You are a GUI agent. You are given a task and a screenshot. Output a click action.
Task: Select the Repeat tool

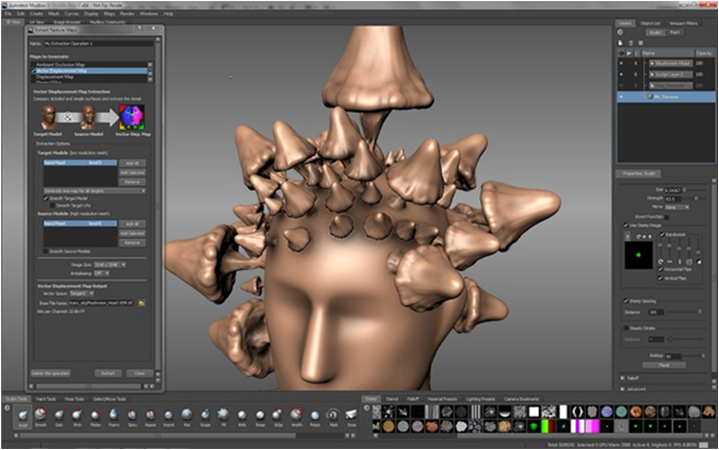150,417
